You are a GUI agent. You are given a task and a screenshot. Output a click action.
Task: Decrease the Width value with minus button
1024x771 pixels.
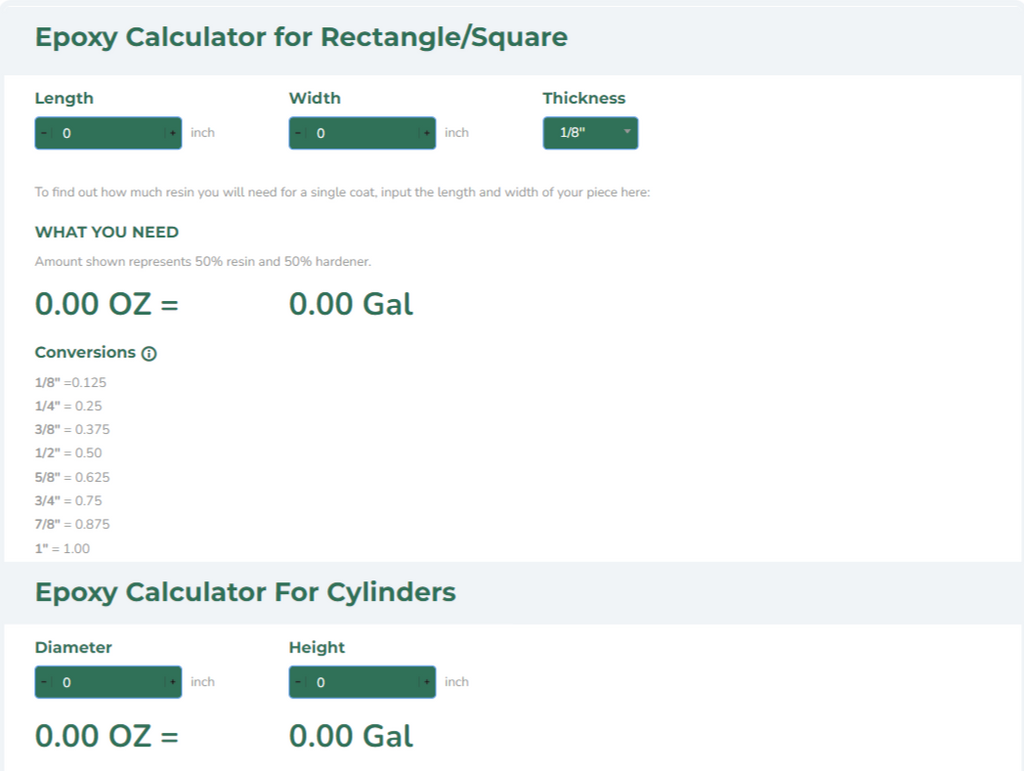(297, 133)
